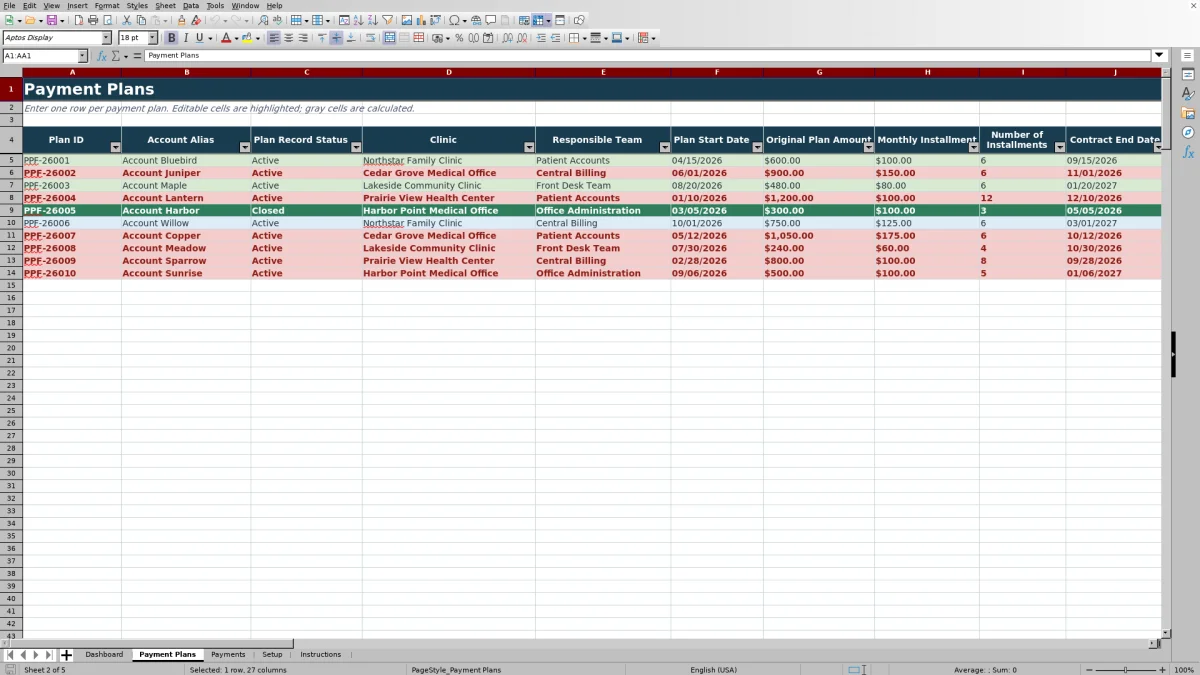The image size is (1200, 675).
Task: Switch to the Instructions sheet tab
Action: [320, 655]
